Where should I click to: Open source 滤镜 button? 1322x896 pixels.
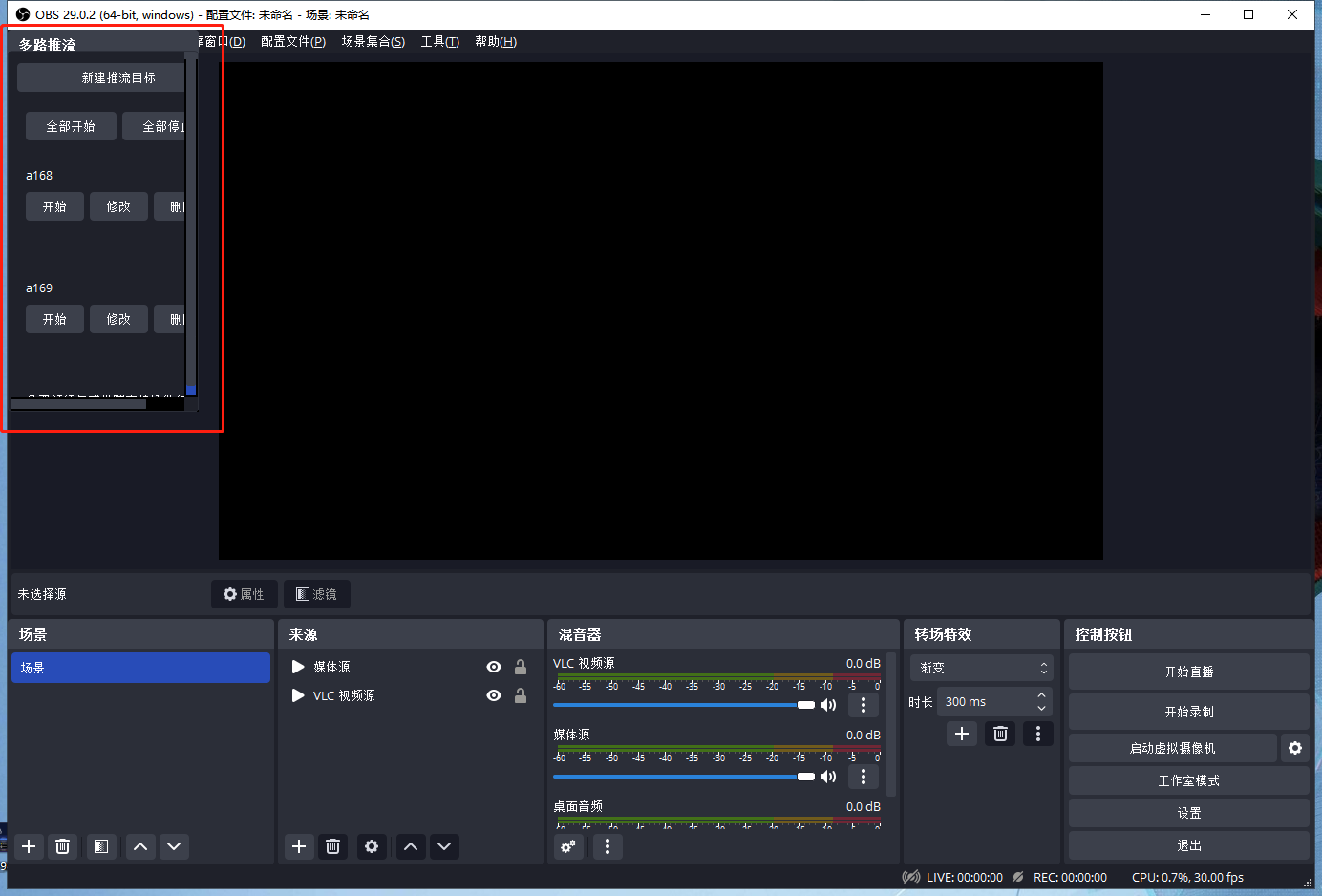(x=317, y=594)
